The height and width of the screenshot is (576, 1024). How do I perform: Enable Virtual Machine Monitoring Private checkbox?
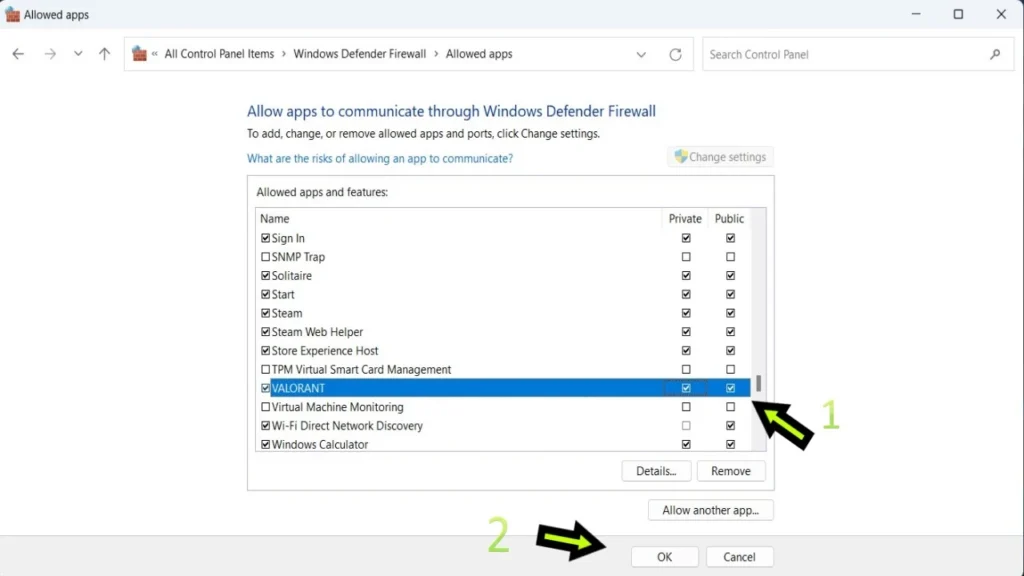click(x=686, y=407)
